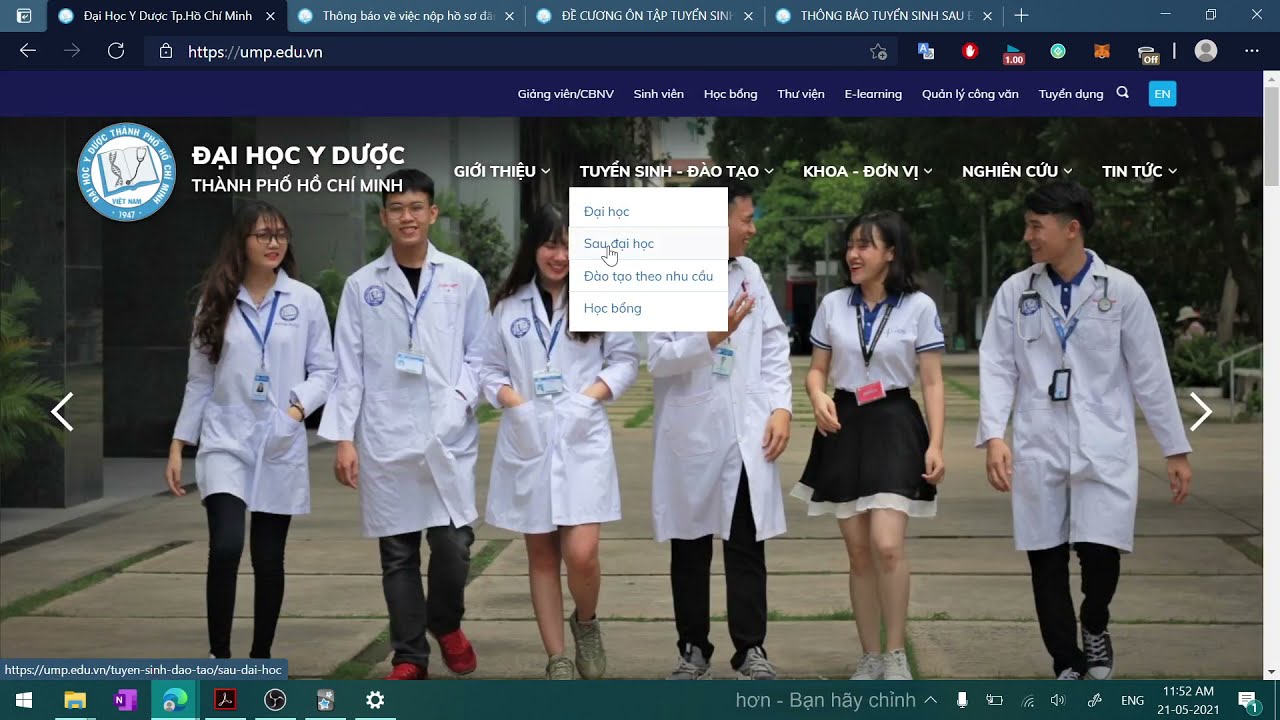Open the green circular e extension
Screen dimensions: 1280x720
click(x=1058, y=51)
